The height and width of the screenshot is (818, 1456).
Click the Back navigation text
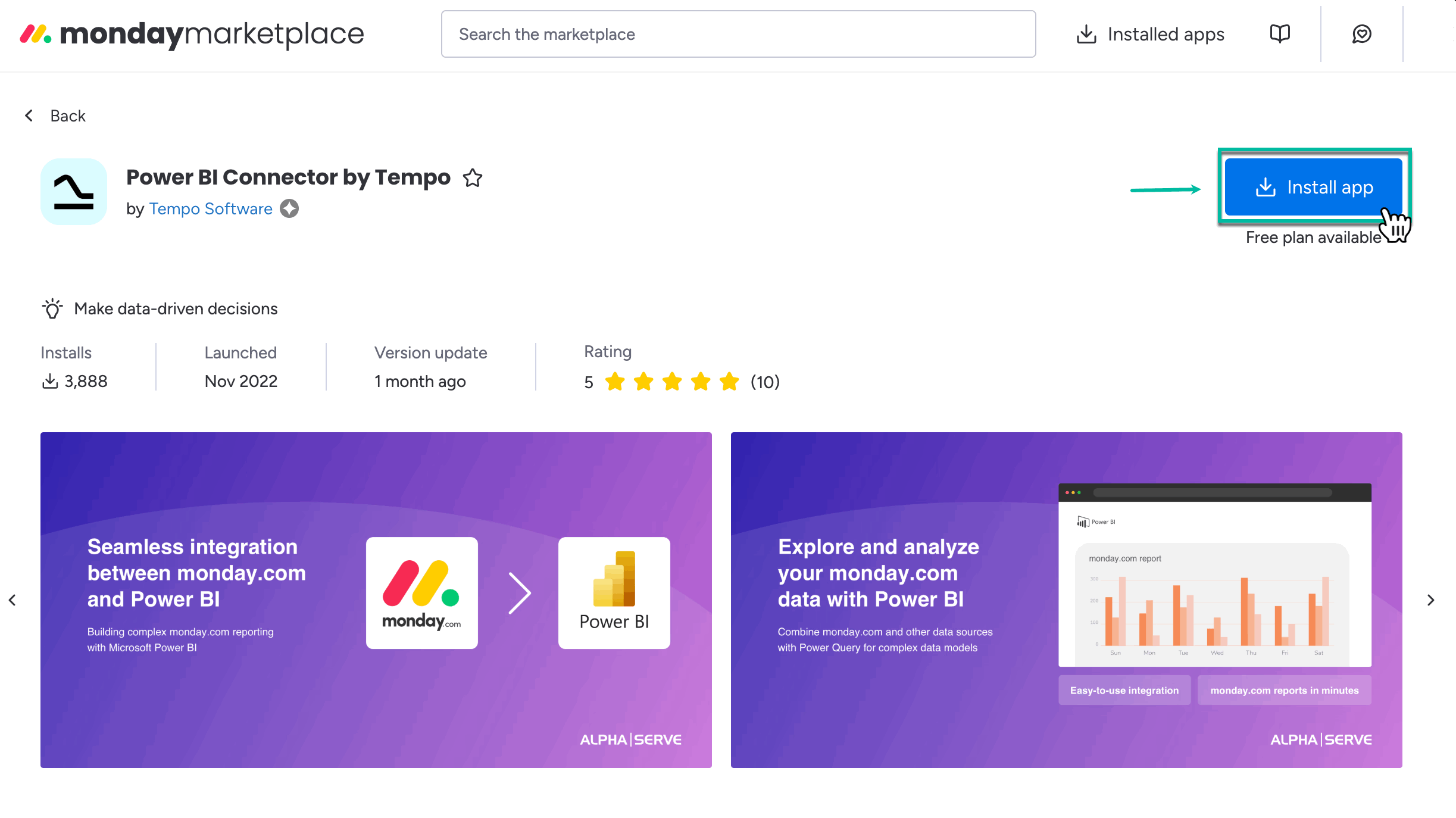point(68,115)
